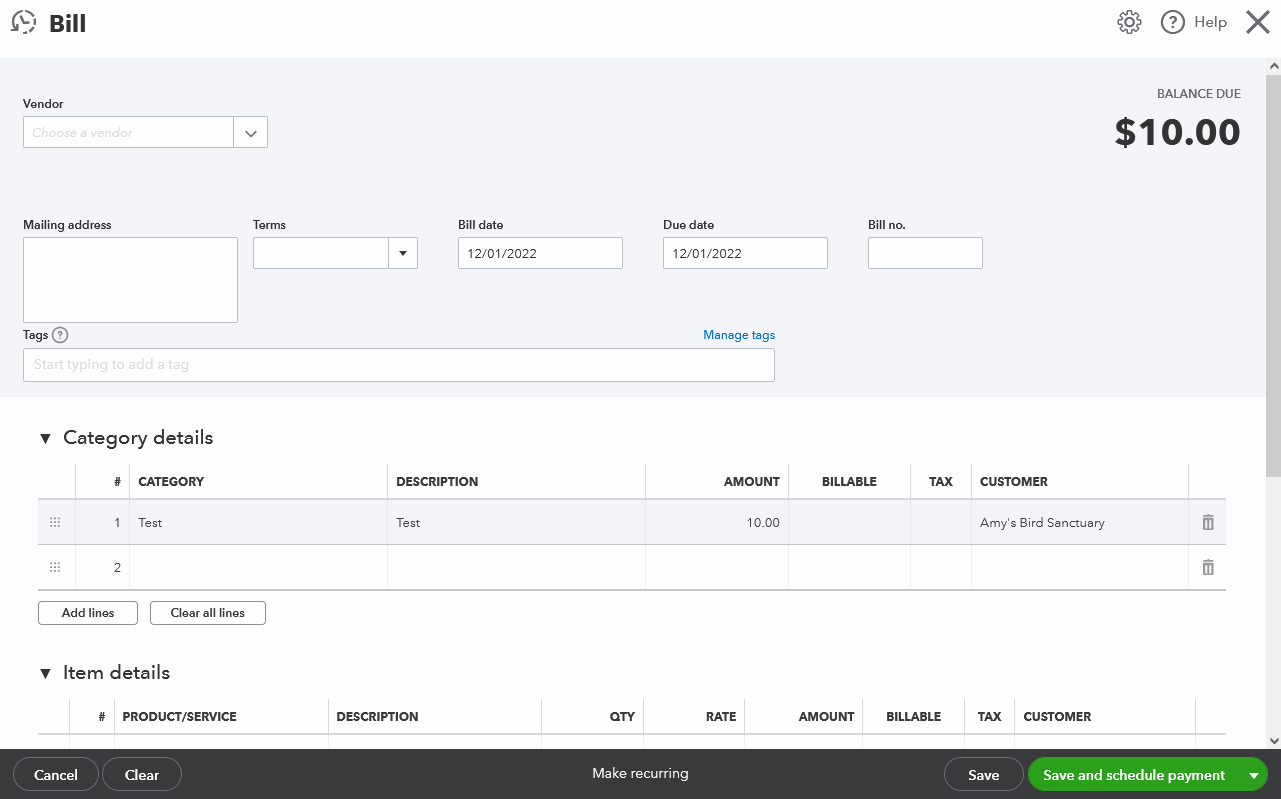Collapse the Category details section
This screenshot has width=1281, height=799.
pos(45,438)
